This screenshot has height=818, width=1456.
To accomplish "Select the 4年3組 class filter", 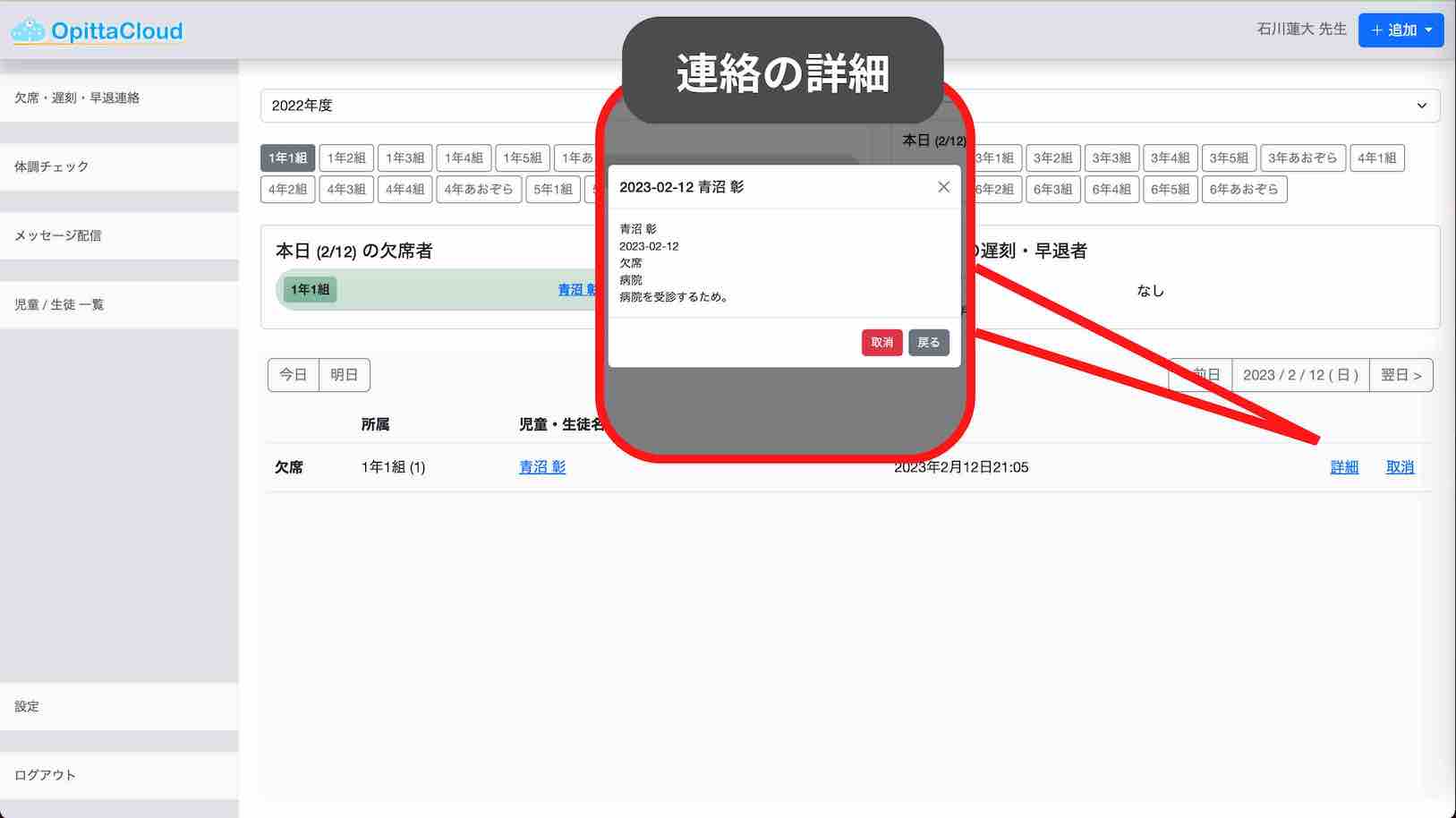I will (346, 189).
